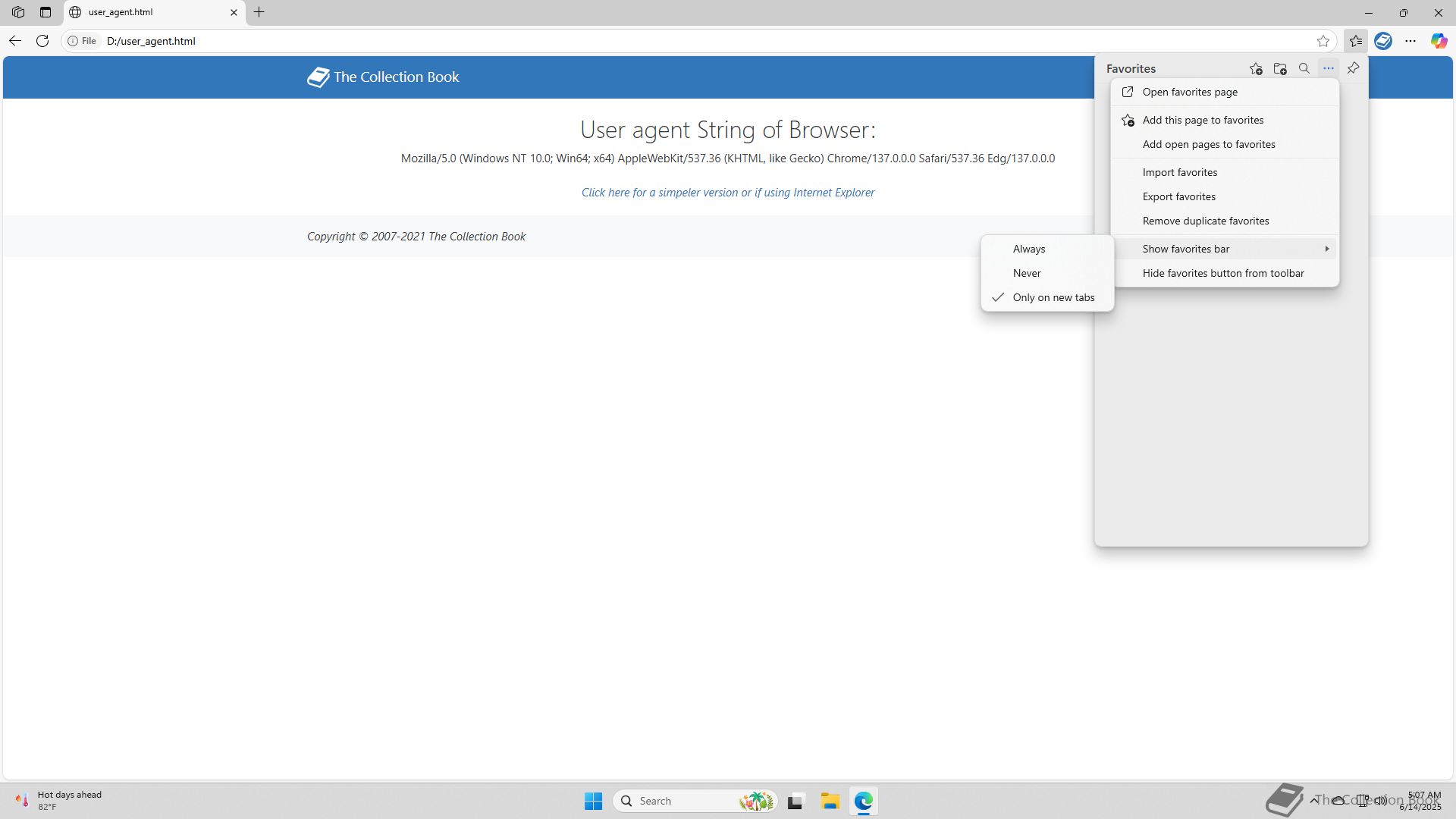The height and width of the screenshot is (819, 1456).
Task: Open the Copilot icon in toolbar
Action: tap(1439, 41)
